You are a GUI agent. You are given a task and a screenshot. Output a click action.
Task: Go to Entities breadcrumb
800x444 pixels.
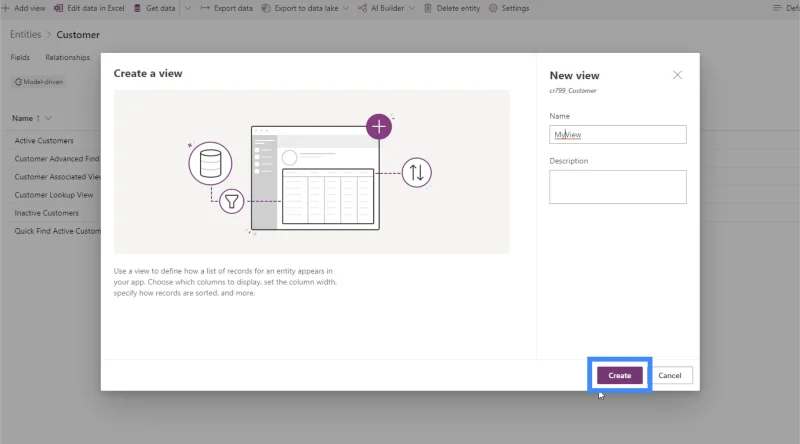(x=26, y=34)
